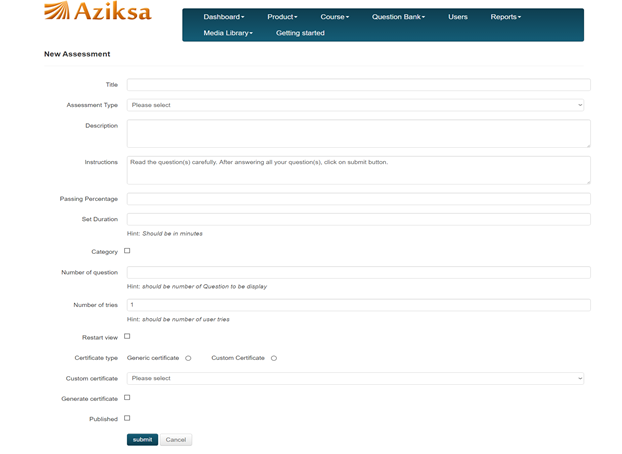Go to the Users page
622x454 pixels.
pos(458,17)
